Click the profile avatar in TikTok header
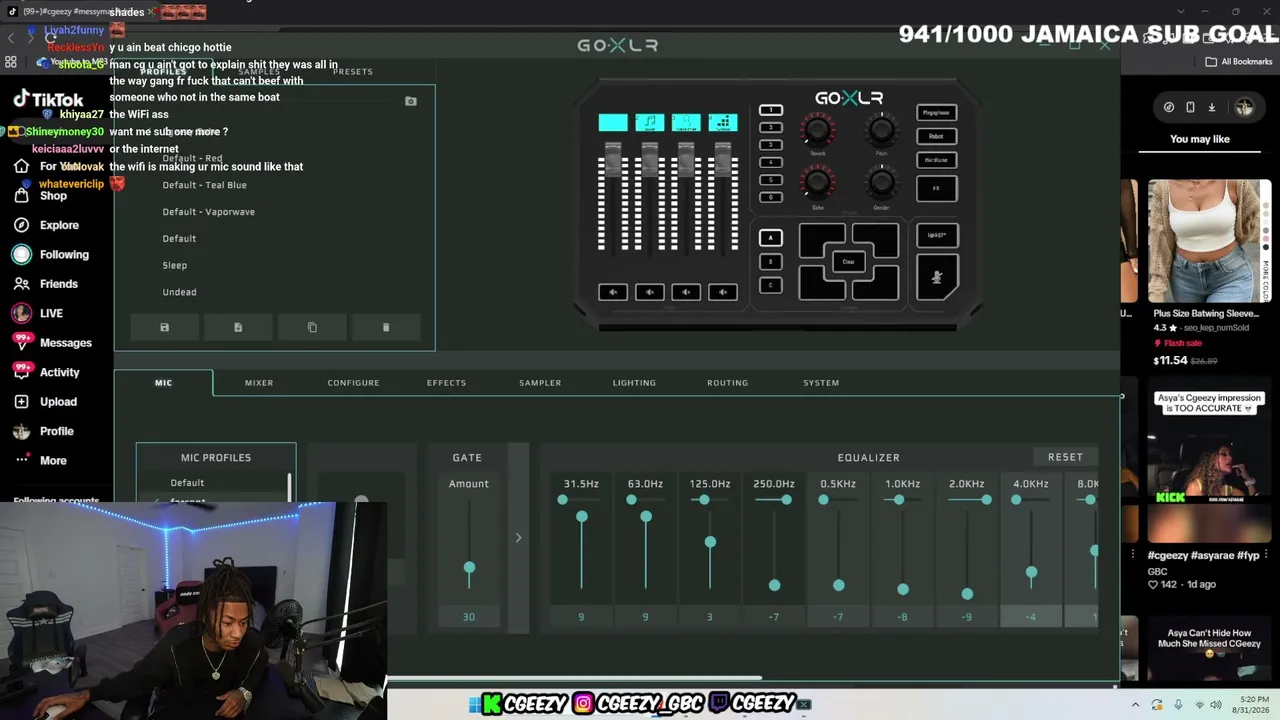Screen dimensions: 1280x720 (x=1244, y=107)
